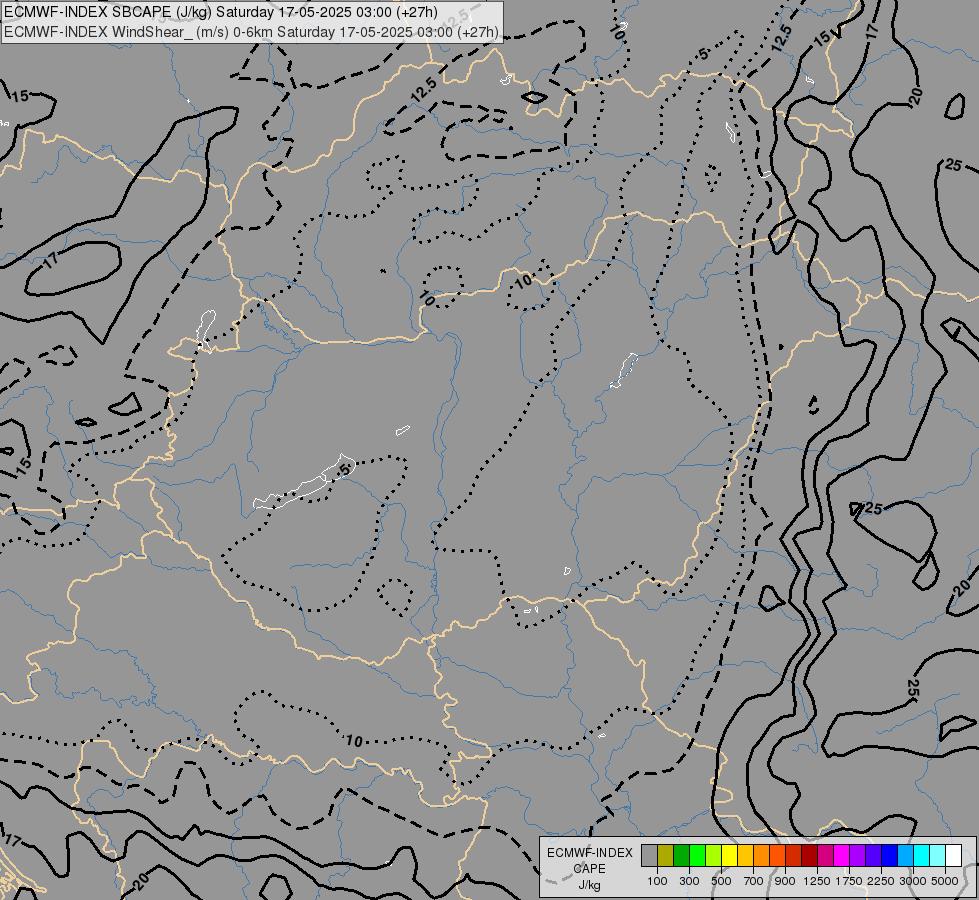The height and width of the screenshot is (900, 979).
Task: Click the olive swatch in the CAPE legend
Action: click(666, 856)
